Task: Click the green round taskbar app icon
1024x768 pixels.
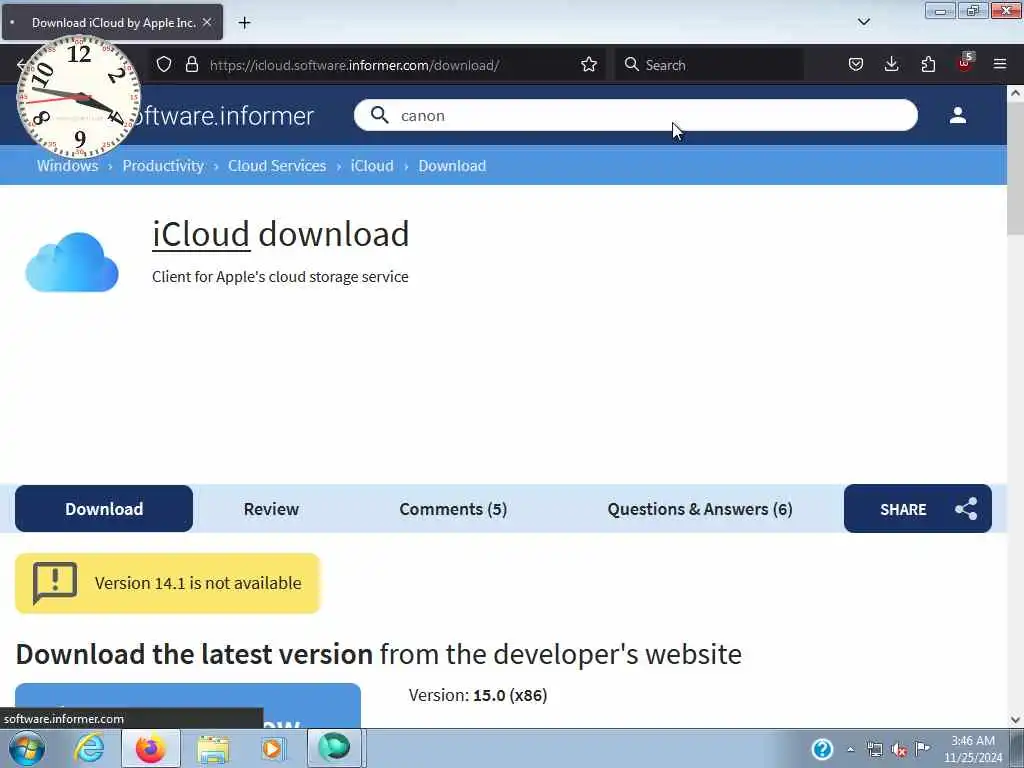Action: (x=334, y=748)
